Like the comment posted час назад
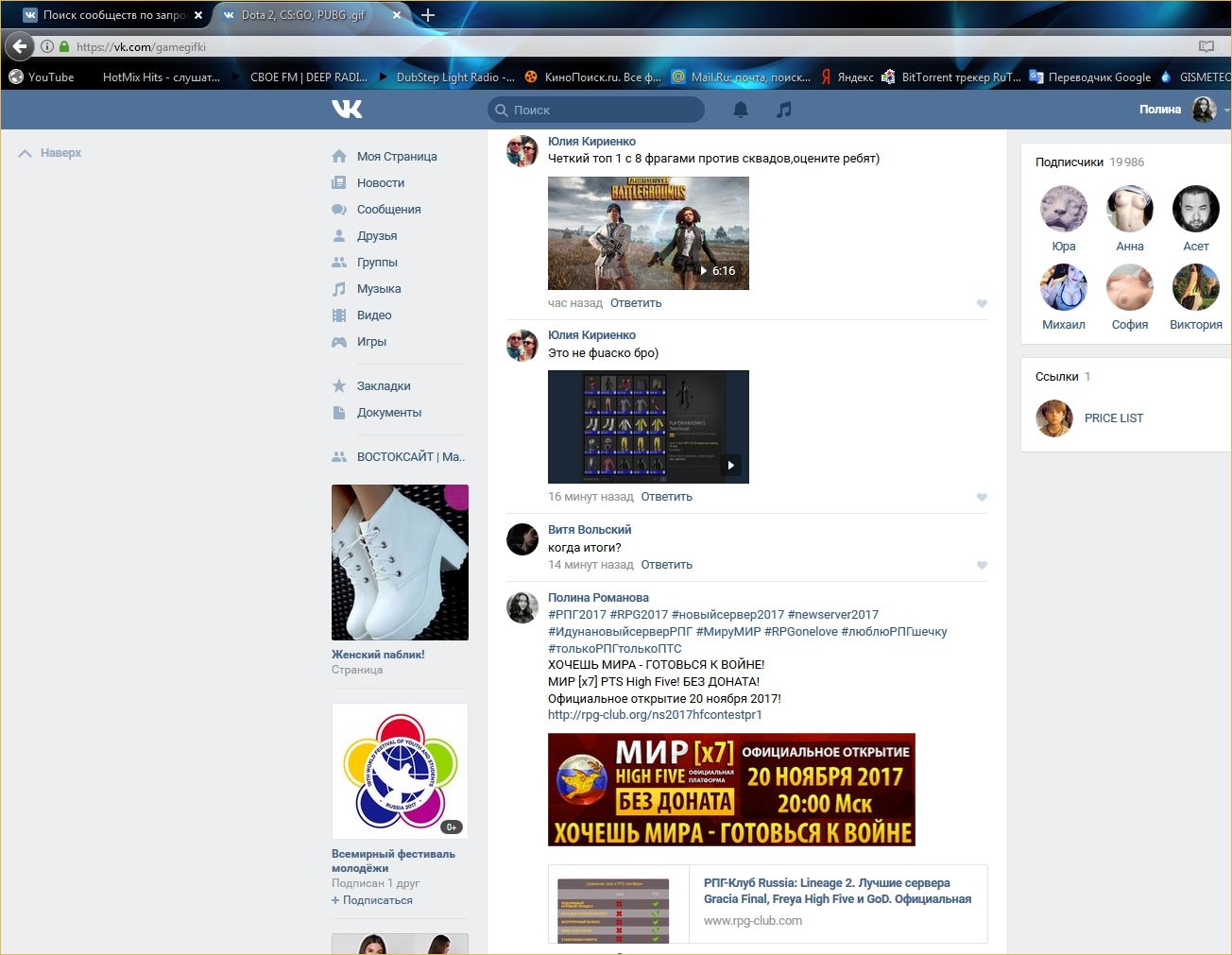 pos(982,304)
